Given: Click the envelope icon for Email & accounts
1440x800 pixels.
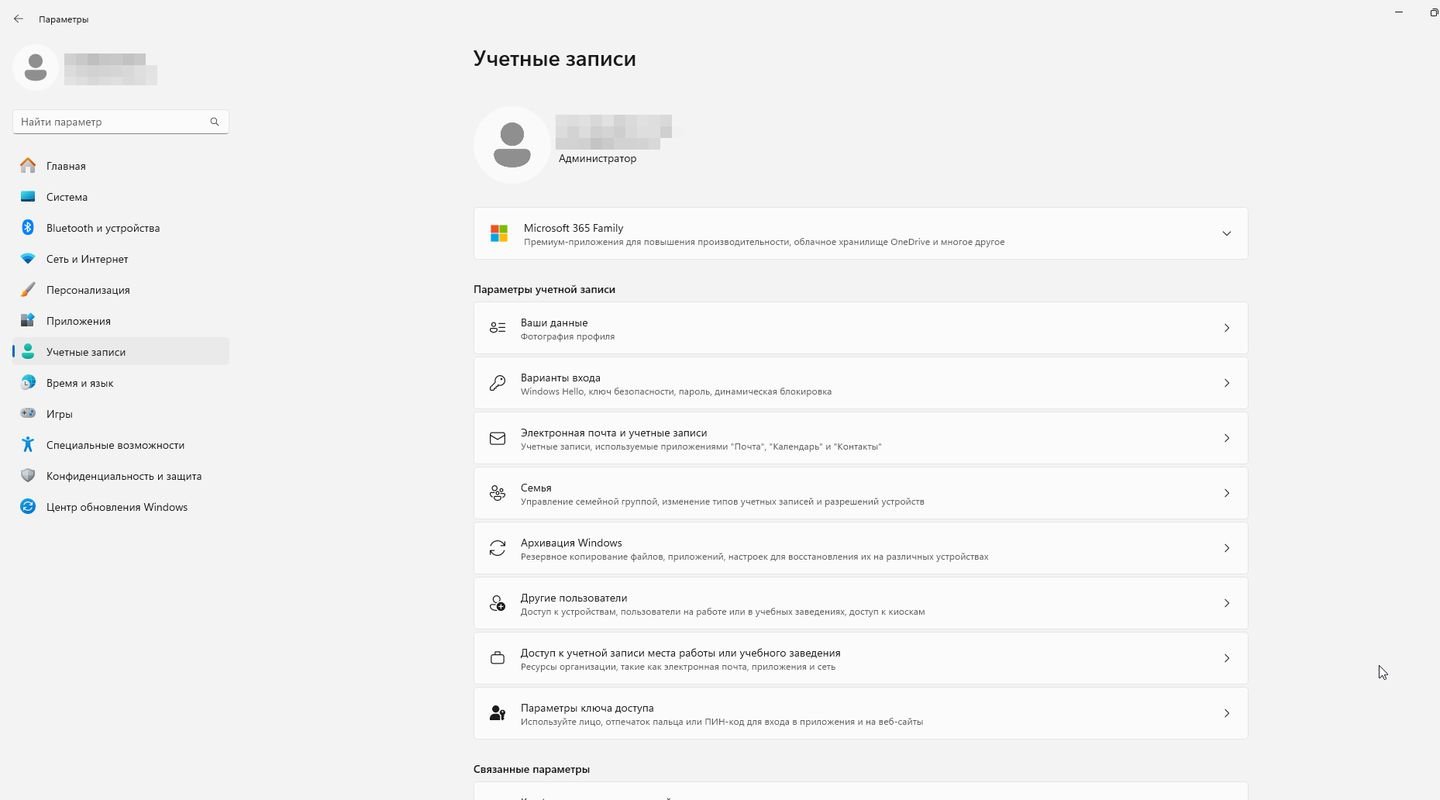Looking at the screenshot, I should 497,438.
